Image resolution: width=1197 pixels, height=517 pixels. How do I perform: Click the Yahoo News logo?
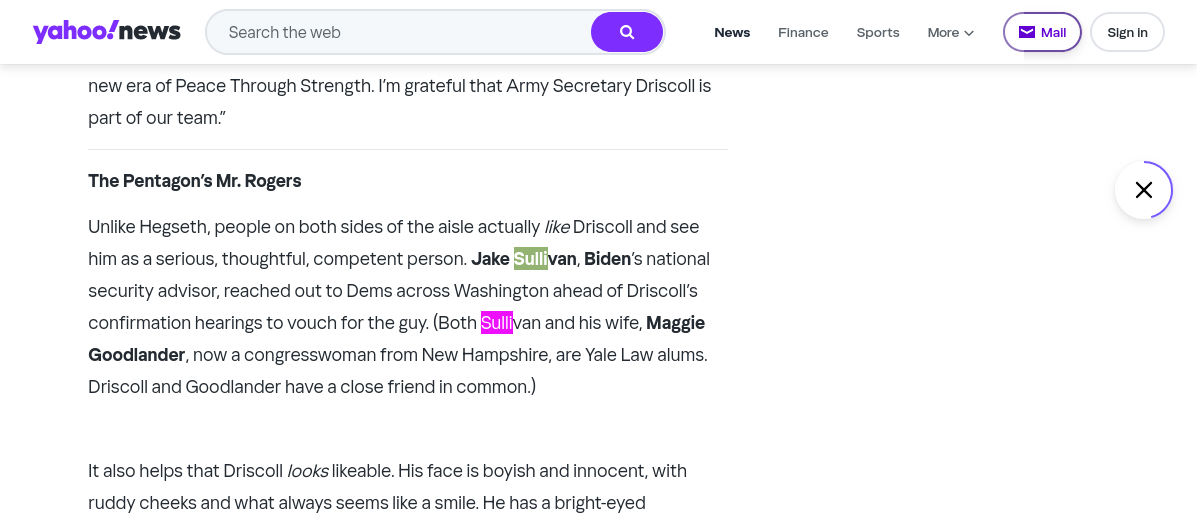click(x=106, y=32)
